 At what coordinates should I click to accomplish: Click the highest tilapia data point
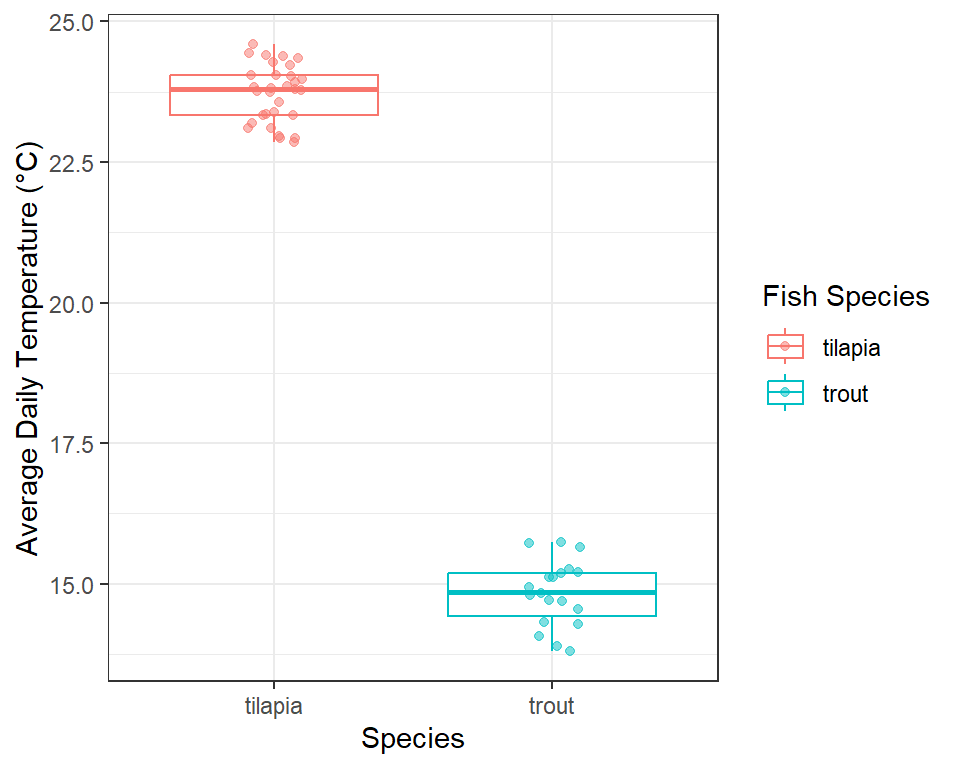coord(253,44)
